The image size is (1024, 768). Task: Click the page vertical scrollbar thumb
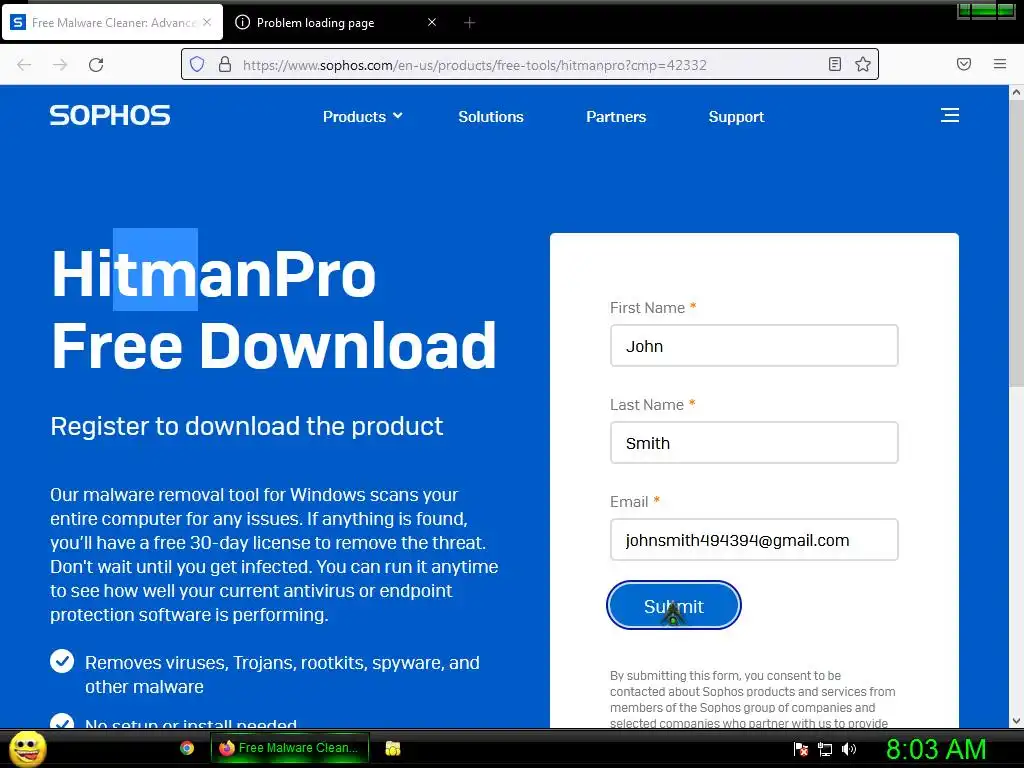1016,245
